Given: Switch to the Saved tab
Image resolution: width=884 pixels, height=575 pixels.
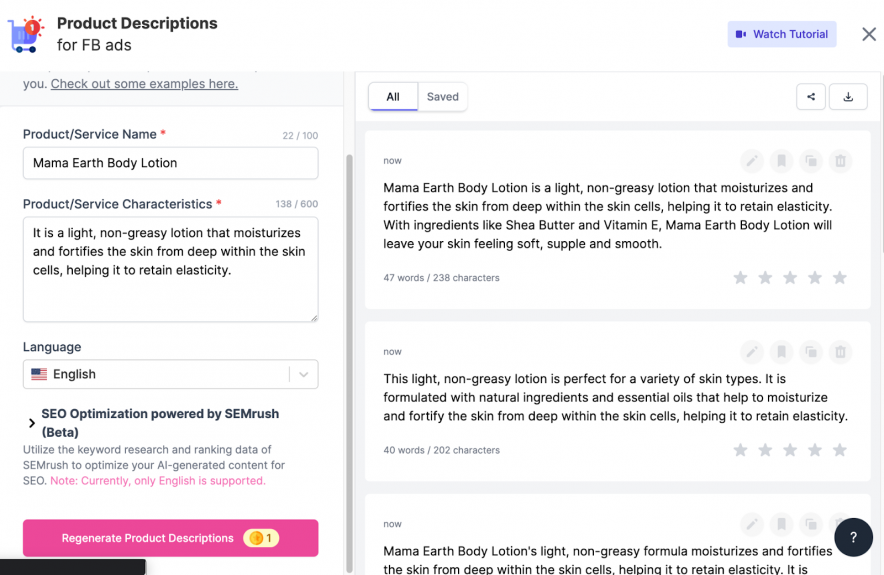Looking at the screenshot, I should coord(442,97).
